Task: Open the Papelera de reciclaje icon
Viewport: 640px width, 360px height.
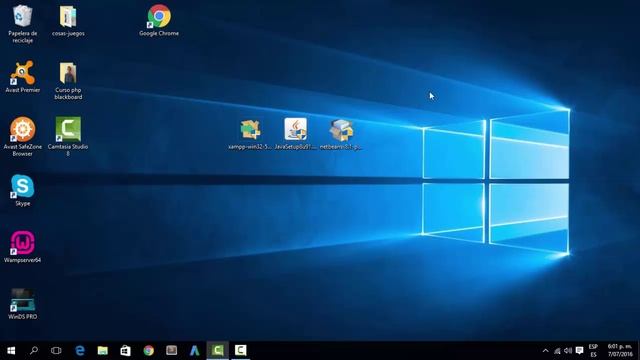Action: pyautogui.click(x=22, y=24)
